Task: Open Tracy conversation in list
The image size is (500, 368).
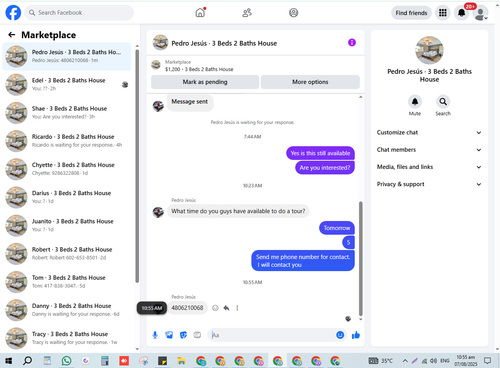Action: tap(67, 338)
